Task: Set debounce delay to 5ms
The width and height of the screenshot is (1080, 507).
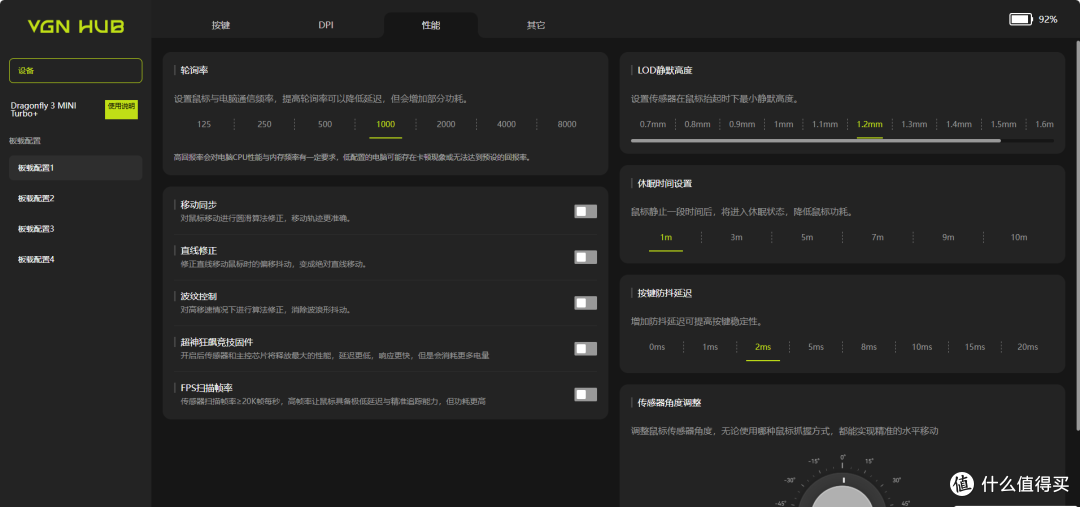Action: (x=816, y=347)
